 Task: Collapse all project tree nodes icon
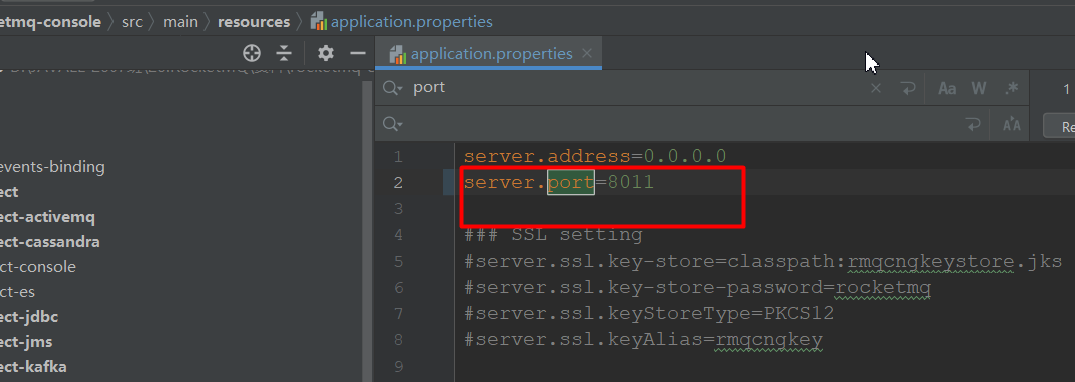click(x=284, y=53)
